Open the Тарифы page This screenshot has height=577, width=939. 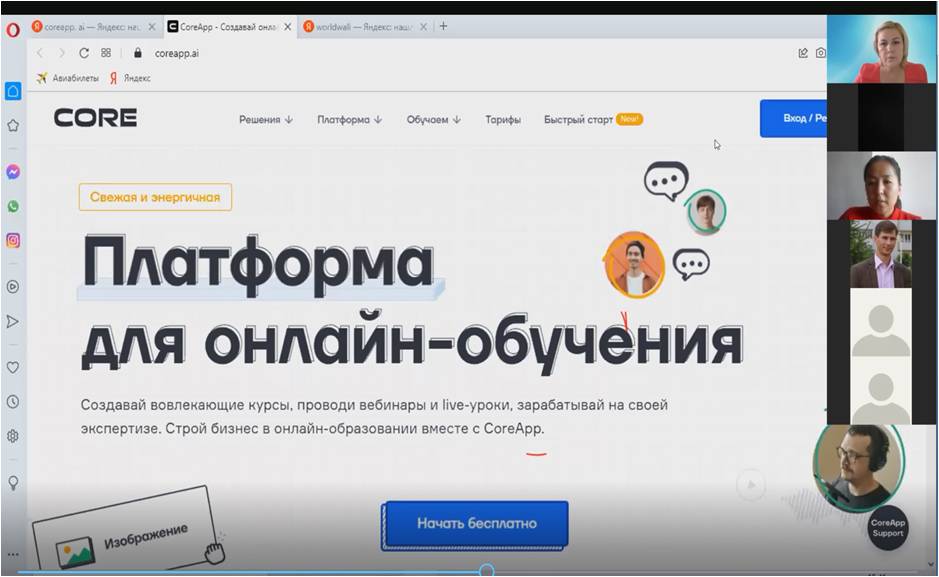(x=503, y=120)
